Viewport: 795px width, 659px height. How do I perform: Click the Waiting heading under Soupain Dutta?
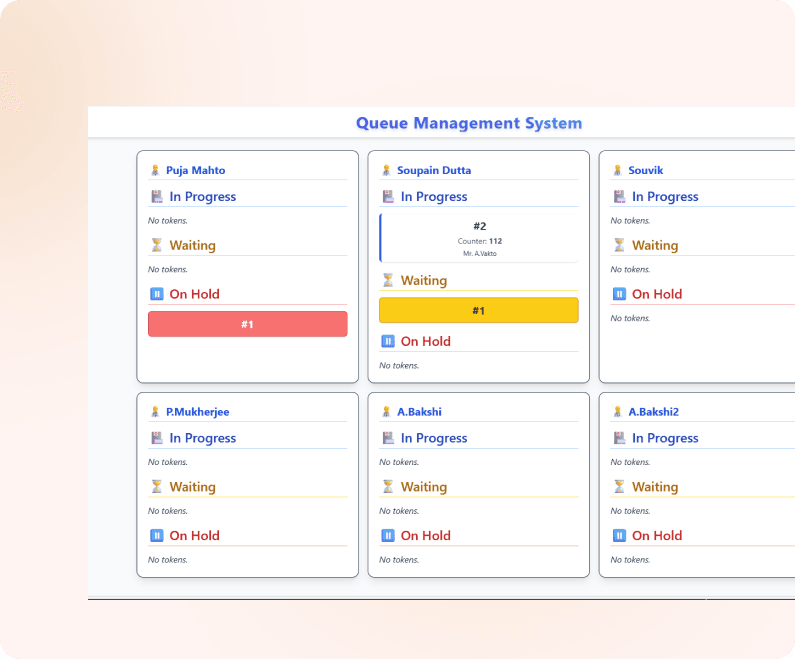tap(424, 280)
